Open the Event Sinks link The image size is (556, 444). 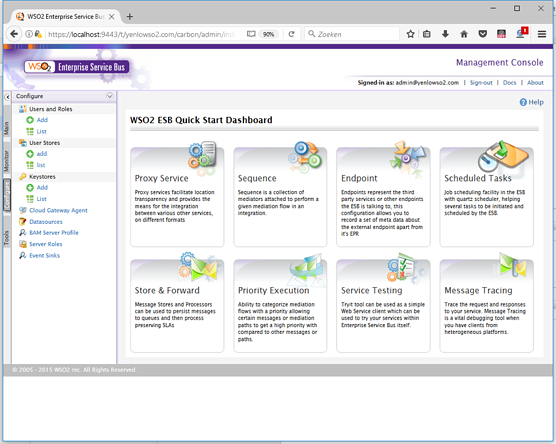coord(44,255)
